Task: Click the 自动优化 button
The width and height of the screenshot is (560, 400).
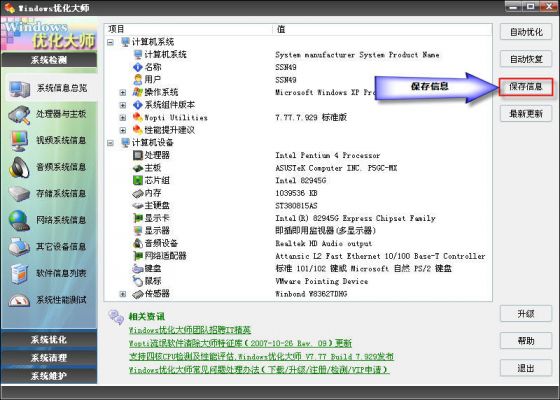Action: click(526, 32)
